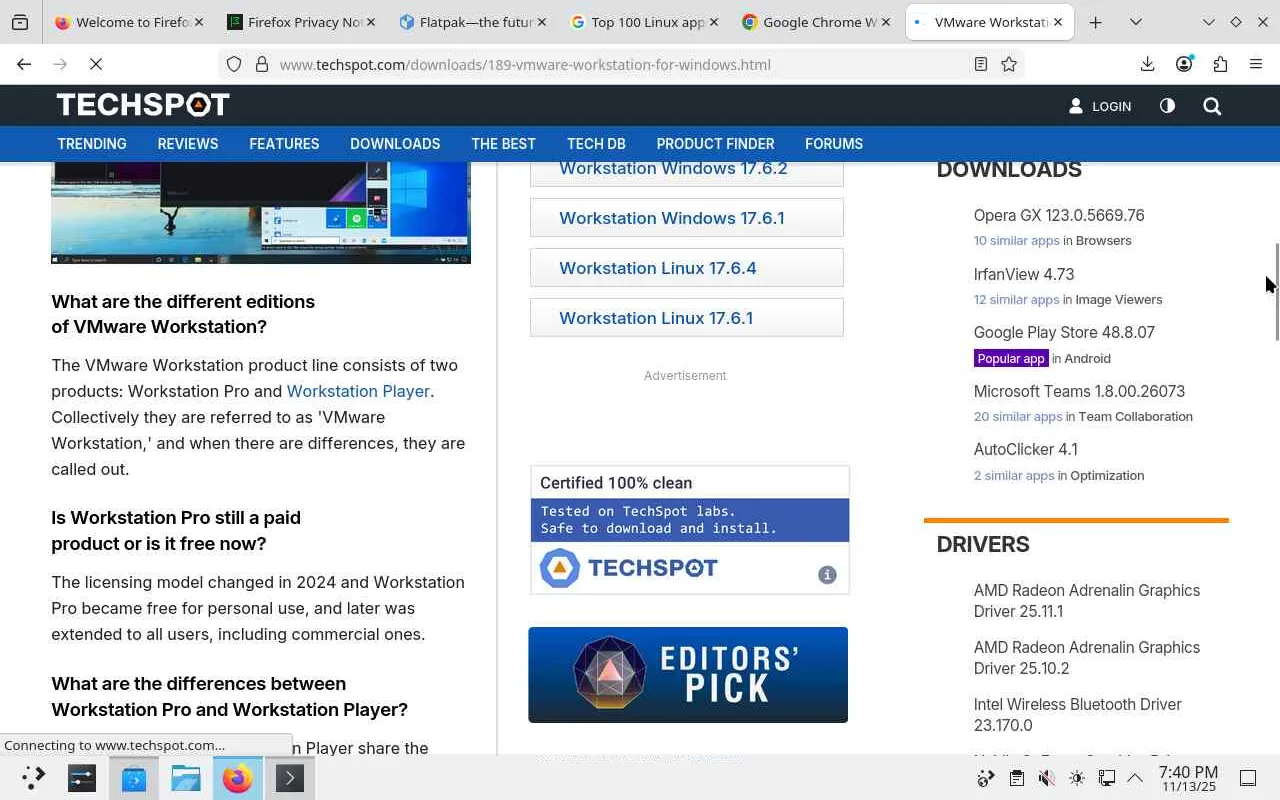Open the Firefox application hamburger menu
The image size is (1280, 800).
point(1256,64)
